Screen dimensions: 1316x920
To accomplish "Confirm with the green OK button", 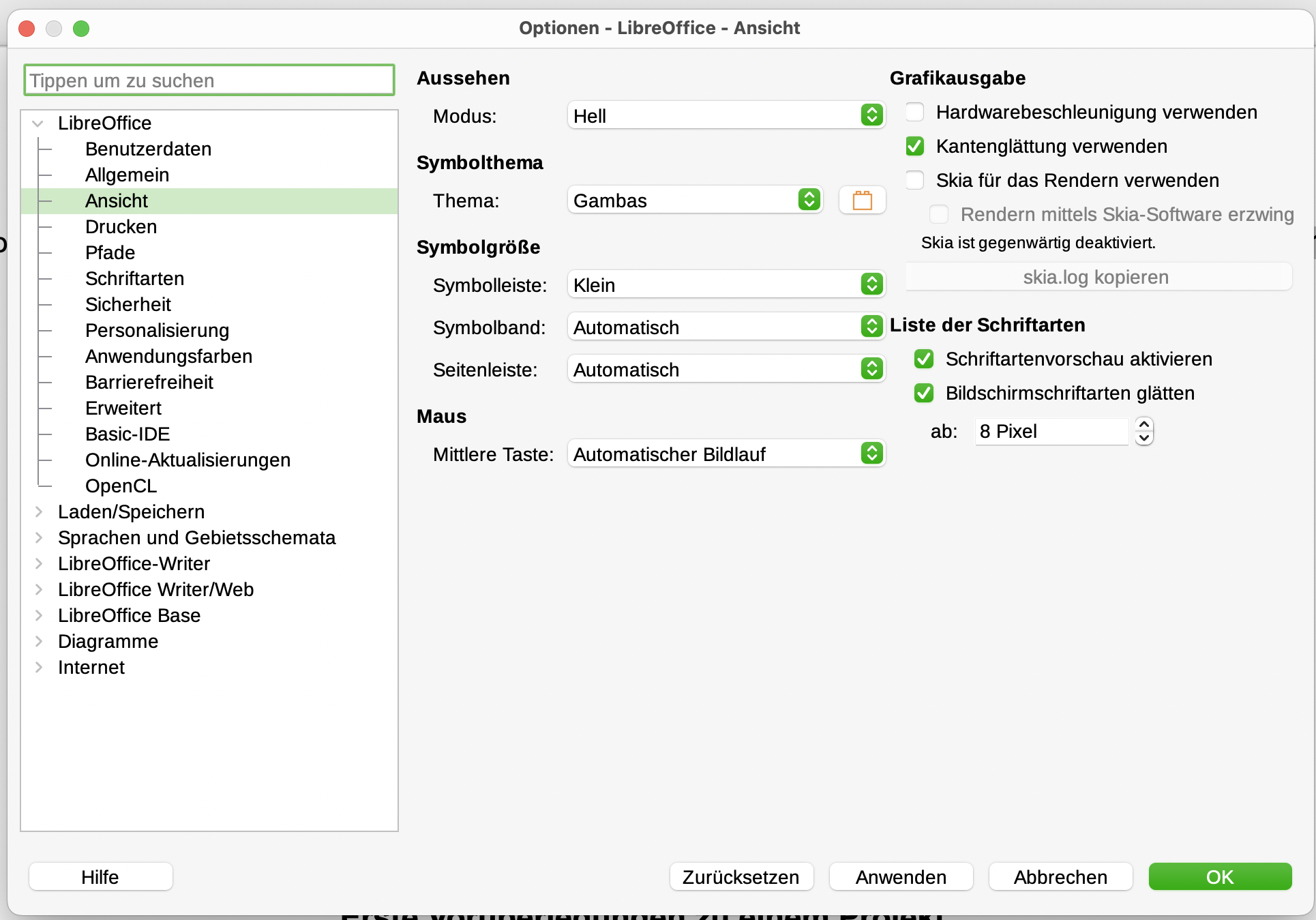I will pyautogui.click(x=1220, y=877).
